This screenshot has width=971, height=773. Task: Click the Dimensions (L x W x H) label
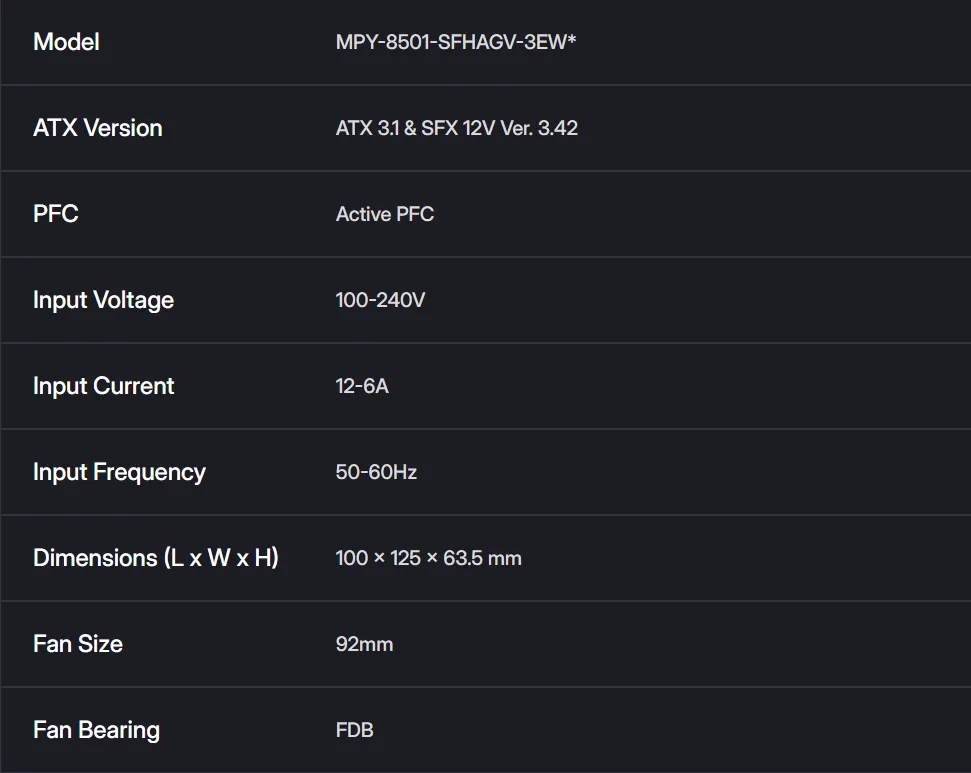click(155, 558)
